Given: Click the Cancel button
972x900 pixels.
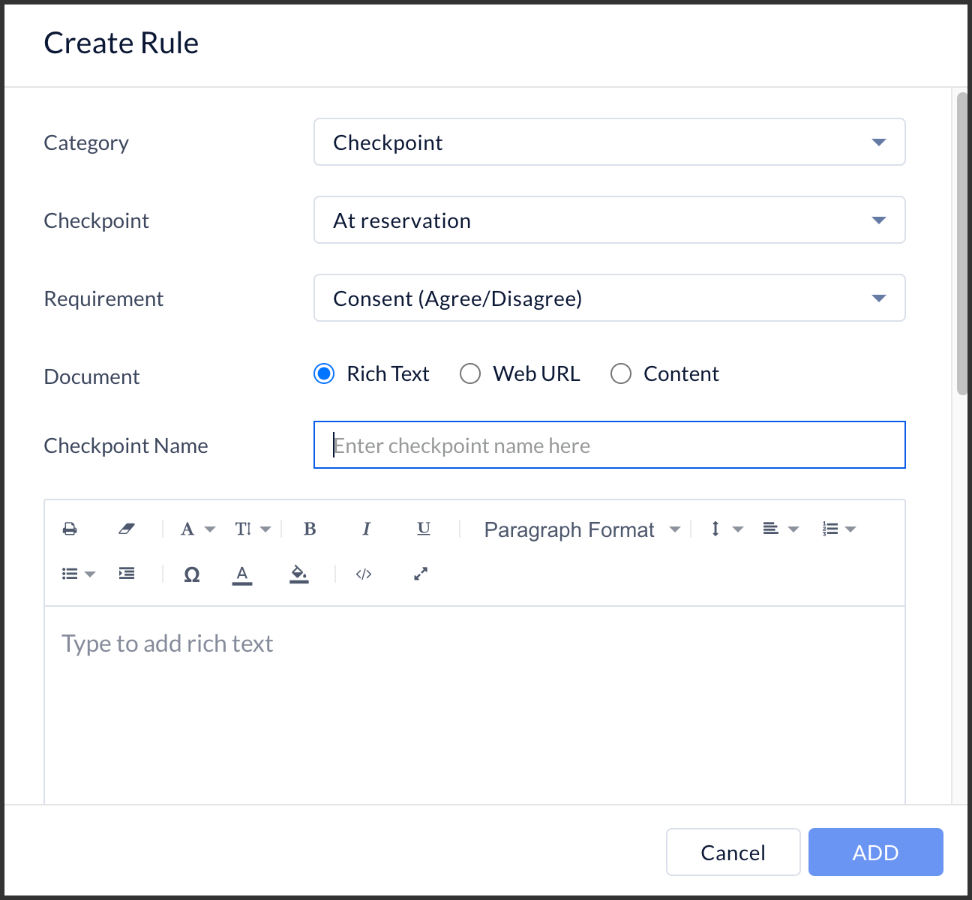Looking at the screenshot, I should (733, 852).
